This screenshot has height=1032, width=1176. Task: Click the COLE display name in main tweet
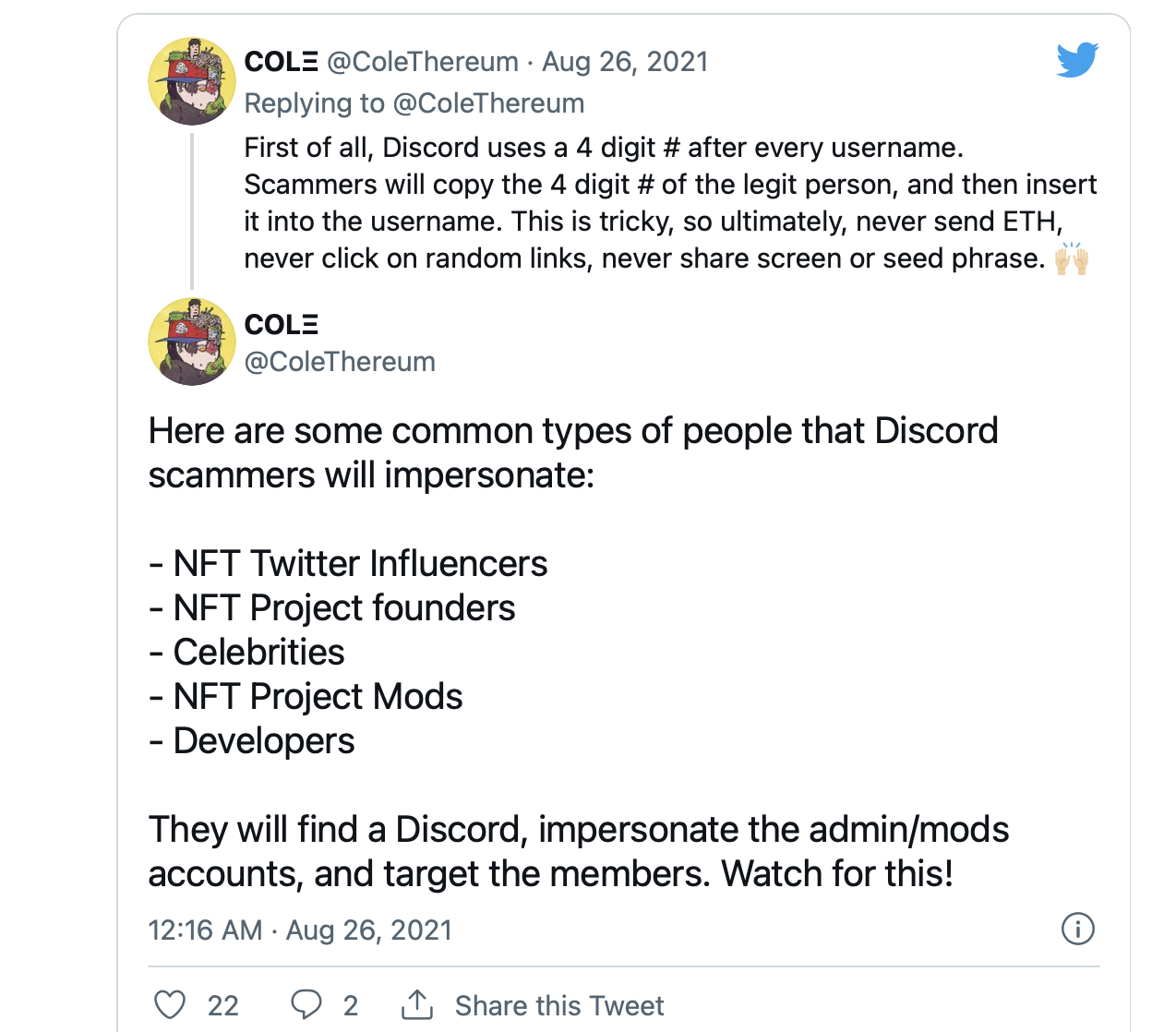(281, 325)
